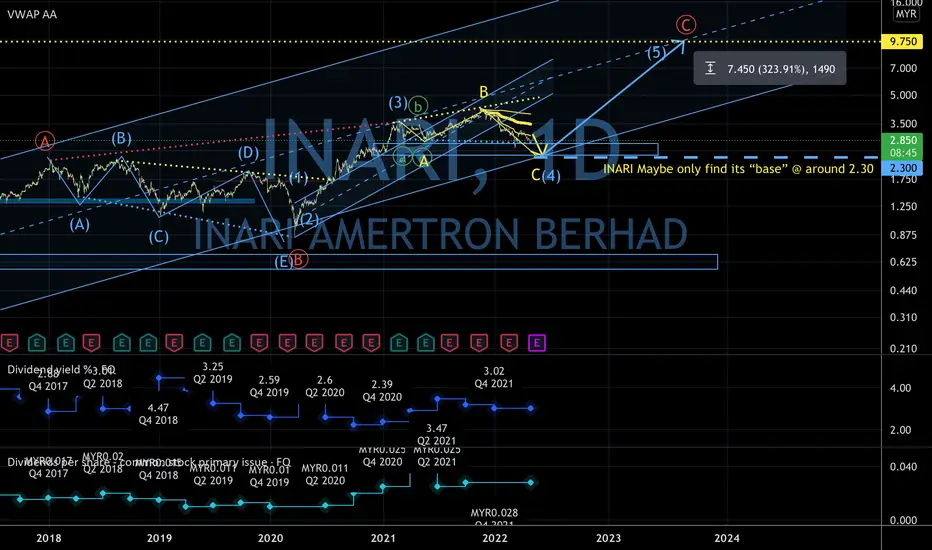Click the '2.39 Q4 2020' dividend yield label
Image resolution: width=932 pixels, height=550 pixels.
click(382, 391)
